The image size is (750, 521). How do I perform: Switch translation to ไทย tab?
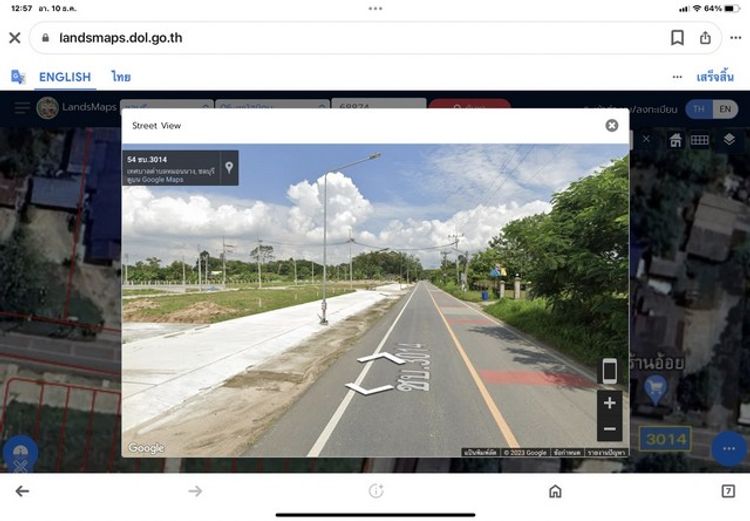121,77
